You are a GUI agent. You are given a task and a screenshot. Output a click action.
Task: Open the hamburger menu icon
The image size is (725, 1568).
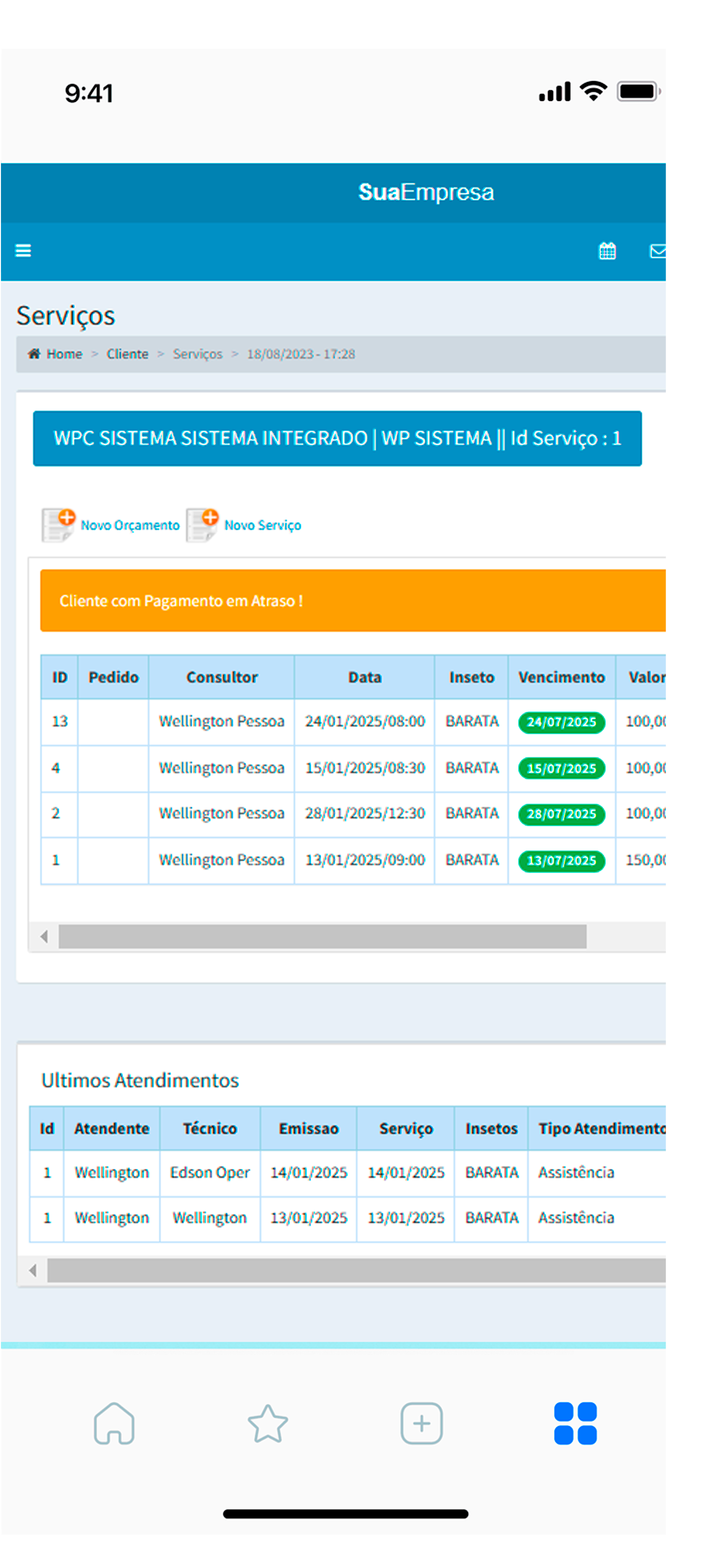23,251
